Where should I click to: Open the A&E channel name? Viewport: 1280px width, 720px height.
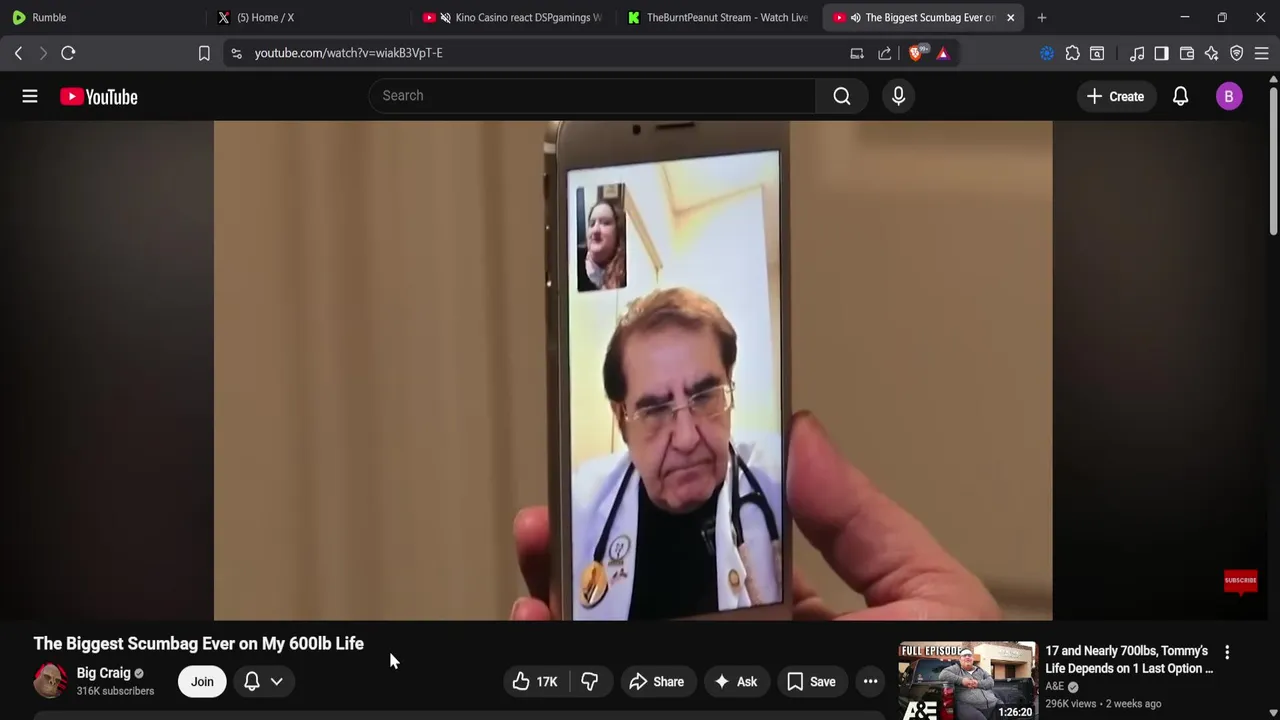(1055, 687)
